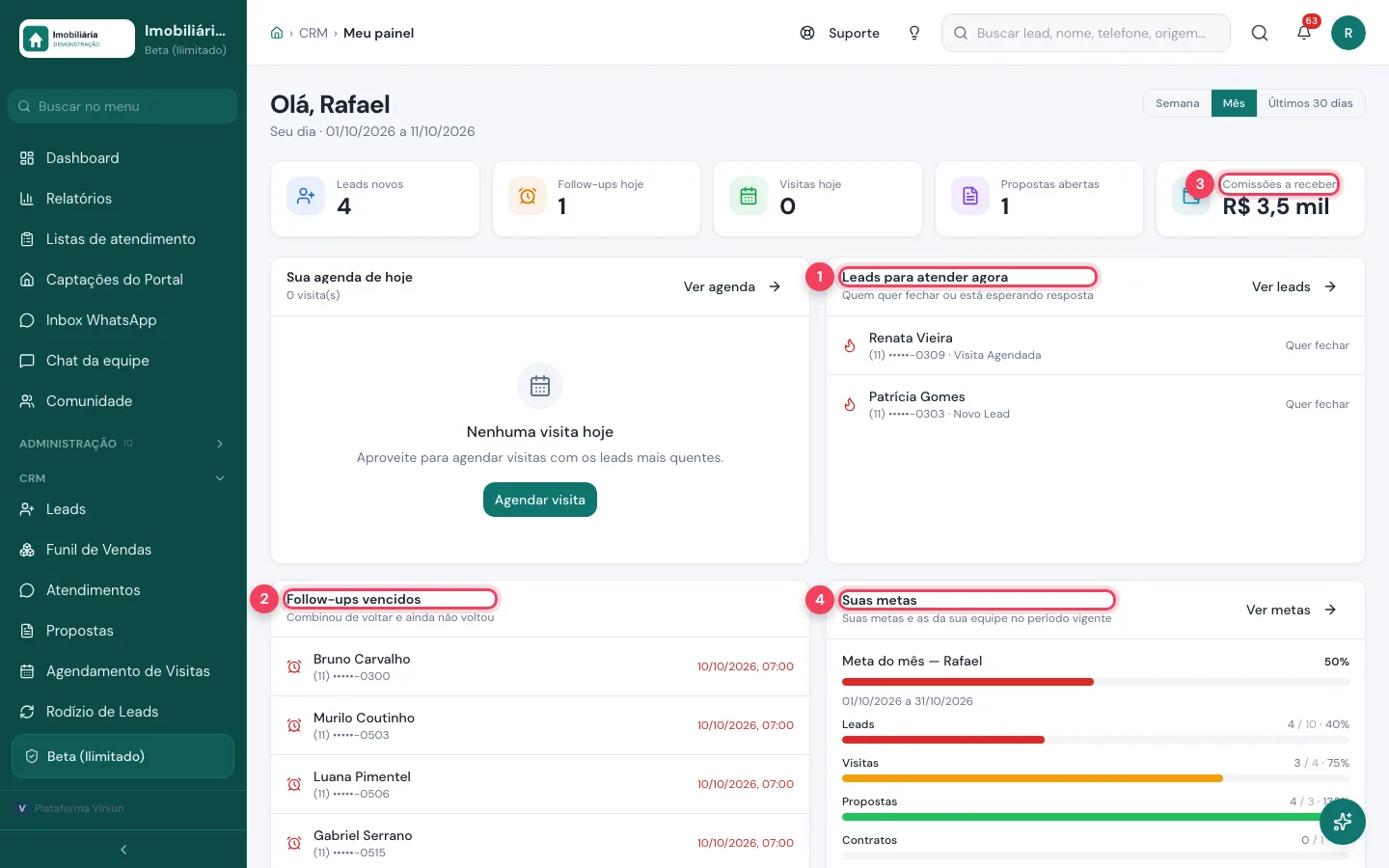1389x868 pixels.
Task: Click the Leads novos card icon
Action: coord(306,196)
